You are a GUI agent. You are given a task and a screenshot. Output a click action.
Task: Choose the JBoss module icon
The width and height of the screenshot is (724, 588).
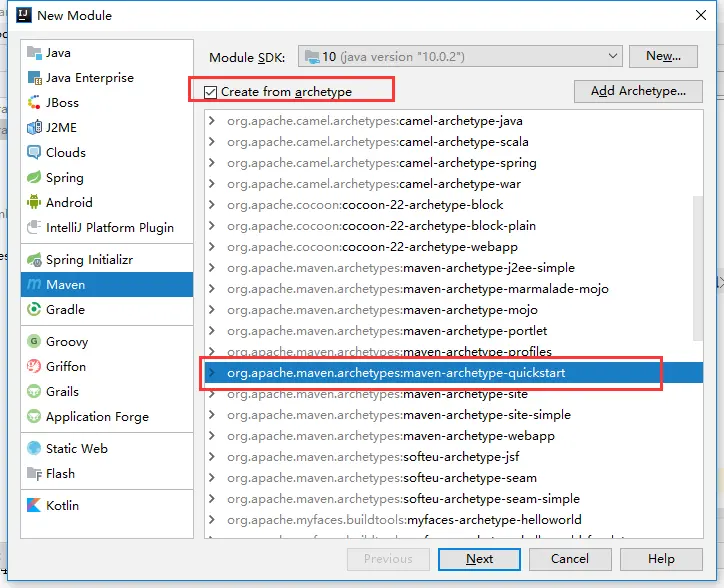click(34, 103)
